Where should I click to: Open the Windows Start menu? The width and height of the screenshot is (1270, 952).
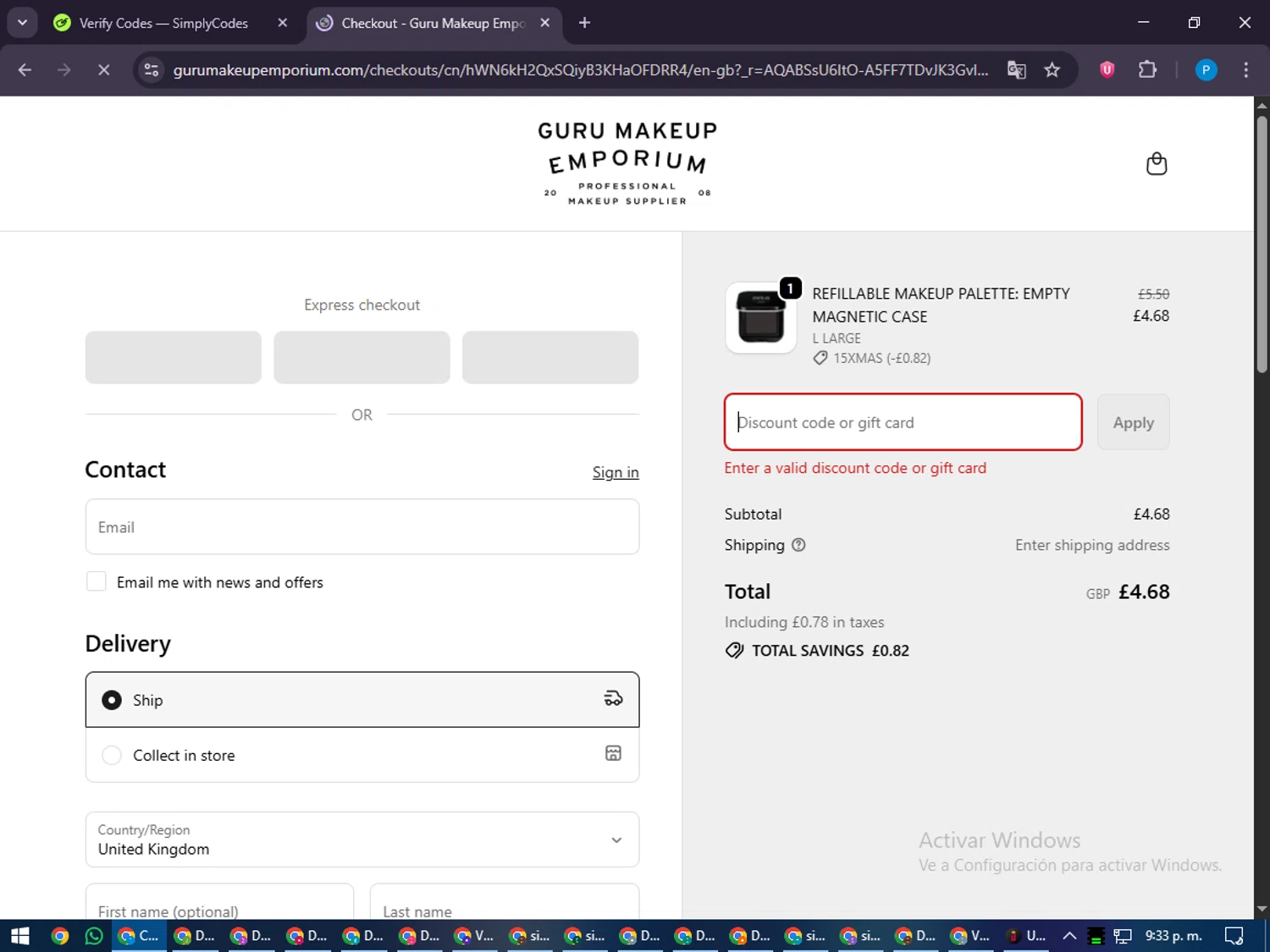tap(19, 936)
